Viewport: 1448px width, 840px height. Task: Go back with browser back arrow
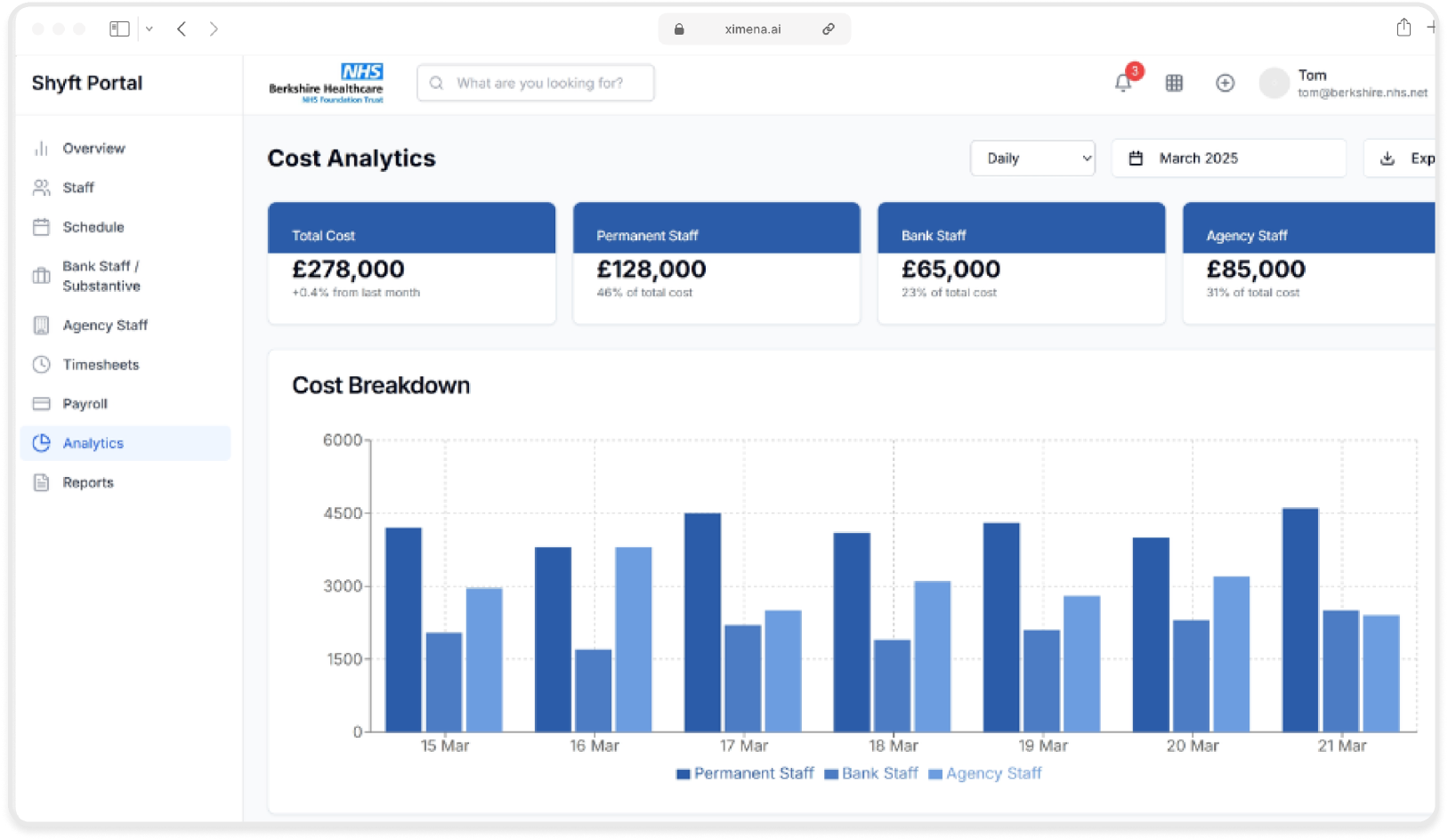pyautogui.click(x=182, y=29)
